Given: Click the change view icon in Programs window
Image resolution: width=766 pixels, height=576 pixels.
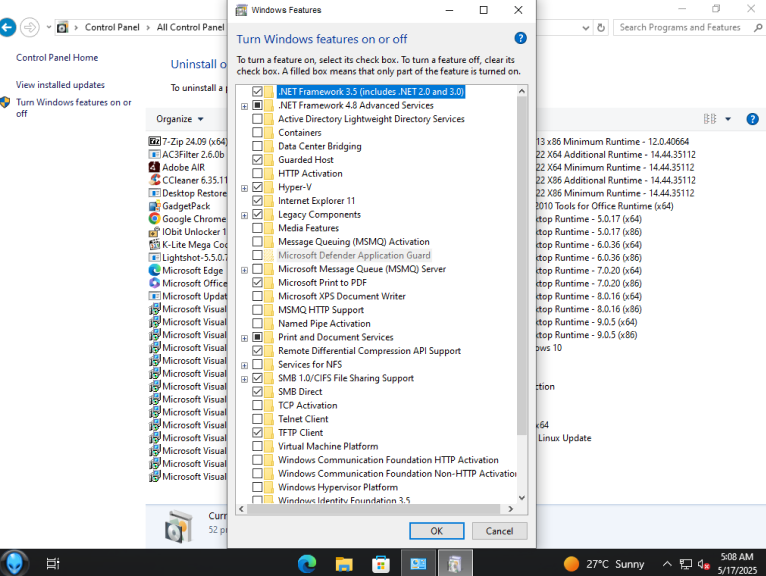Looking at the screenshot, I should [710, 119].
